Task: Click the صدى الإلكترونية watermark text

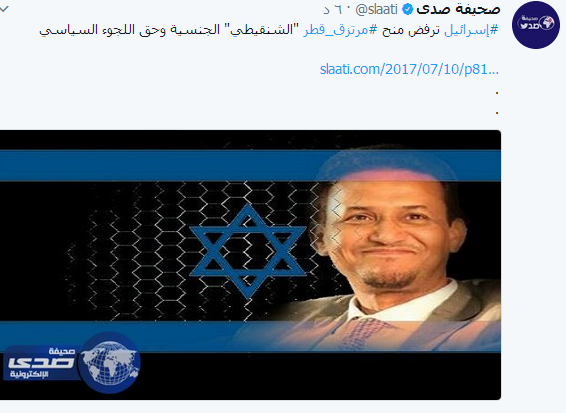Action: [x=41, y=362]
